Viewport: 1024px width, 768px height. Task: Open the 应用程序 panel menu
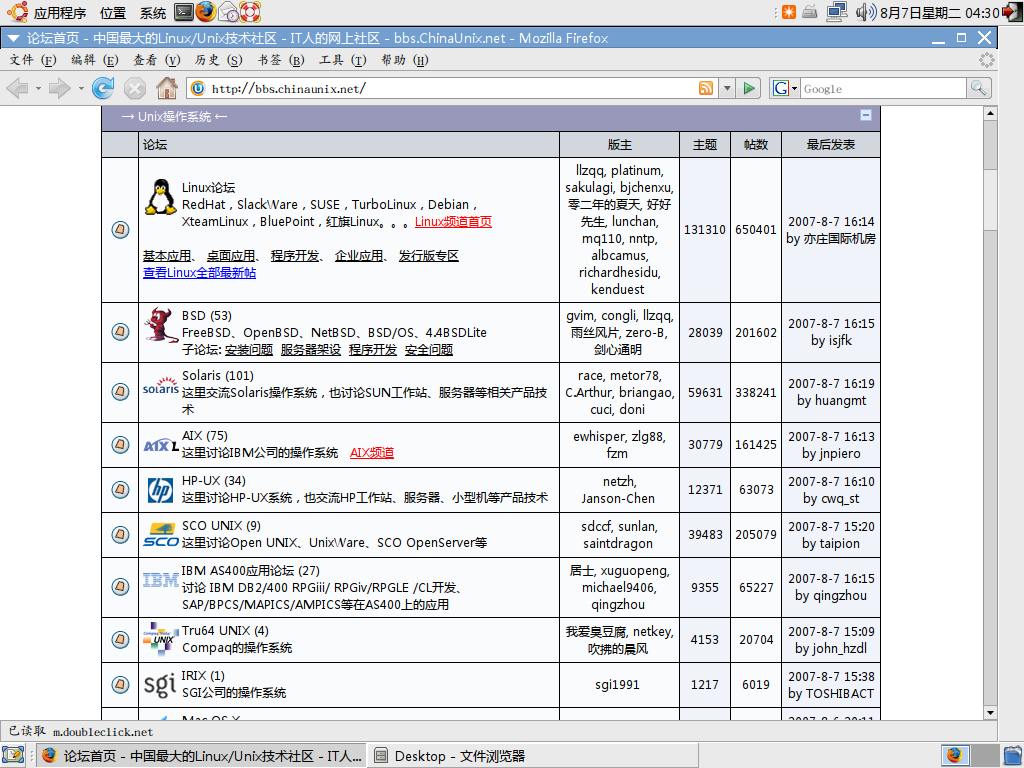point(59,12)
